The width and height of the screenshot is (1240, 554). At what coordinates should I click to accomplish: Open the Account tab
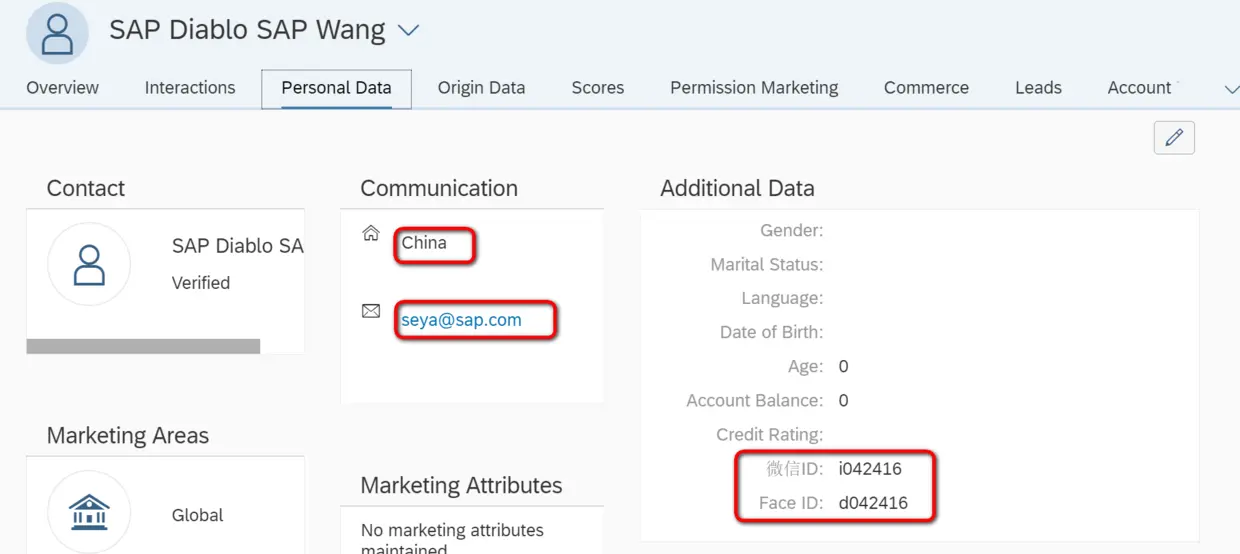tap(1139, 88)
